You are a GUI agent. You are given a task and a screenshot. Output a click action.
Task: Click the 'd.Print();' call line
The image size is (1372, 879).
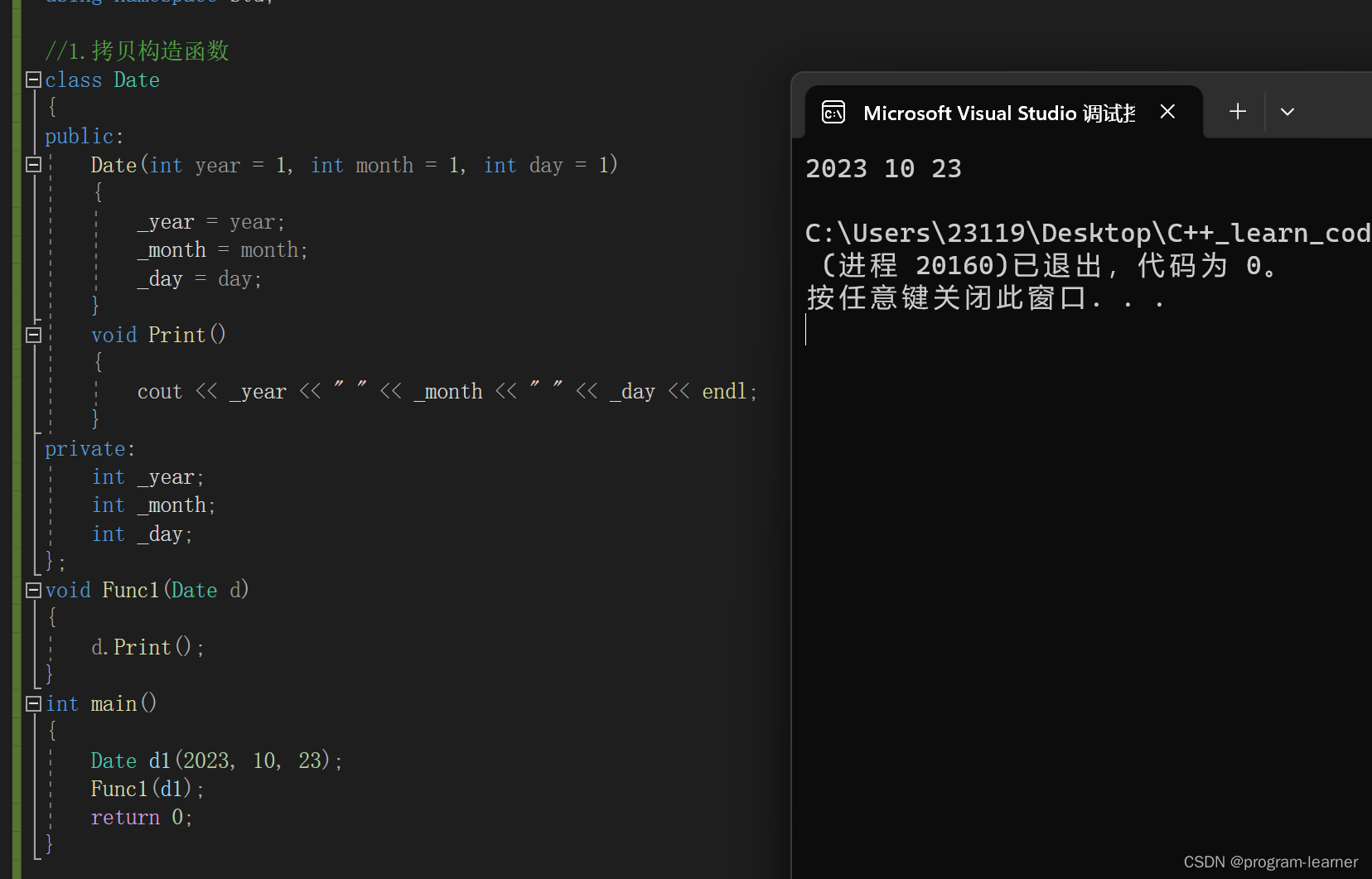coord(147,647)
